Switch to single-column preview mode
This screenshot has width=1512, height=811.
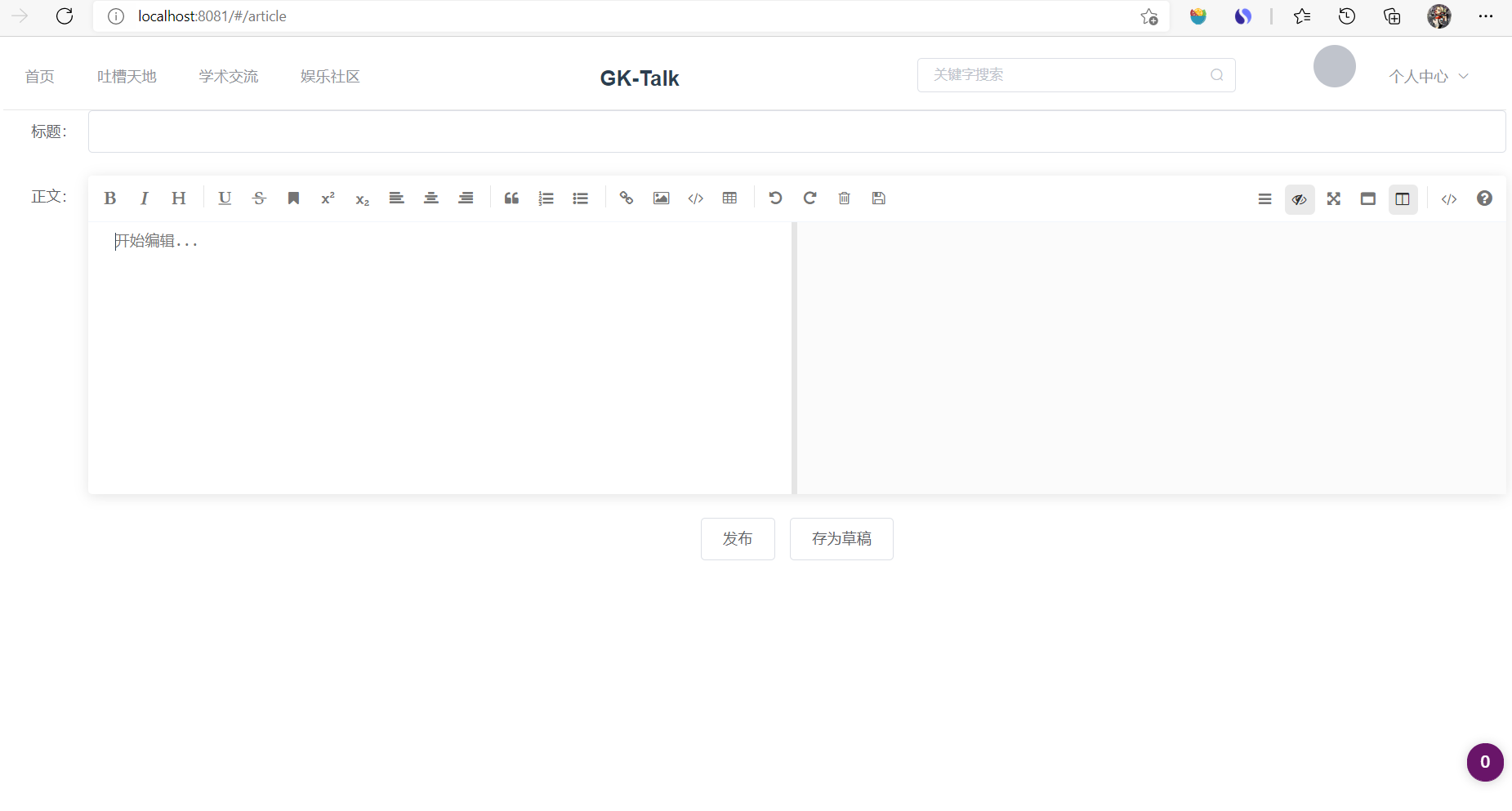pyautogui.click(x=1368, y=198)
